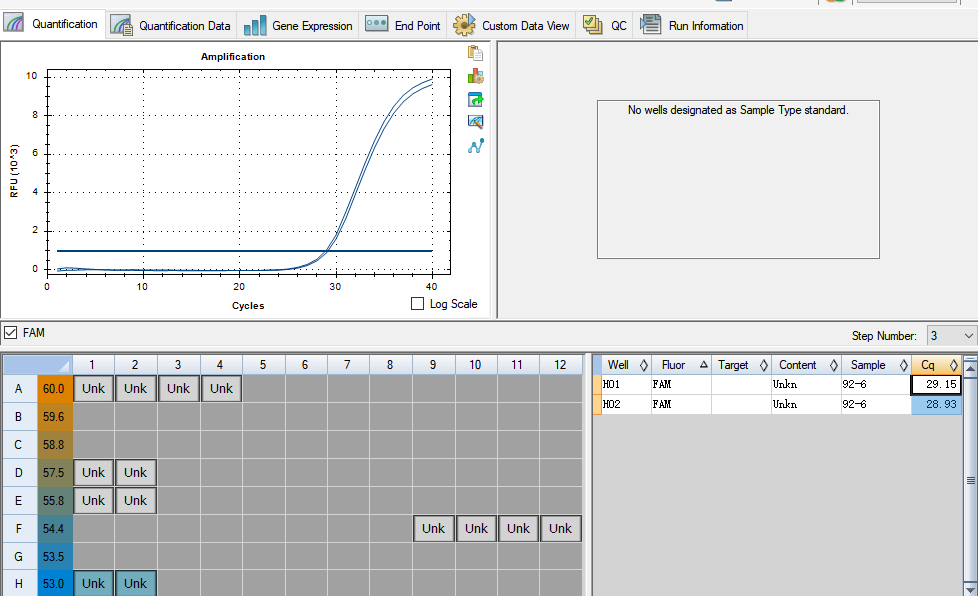The image size is (978, 596).
Task: Select plate column 12 header
Action: point(560,365)
